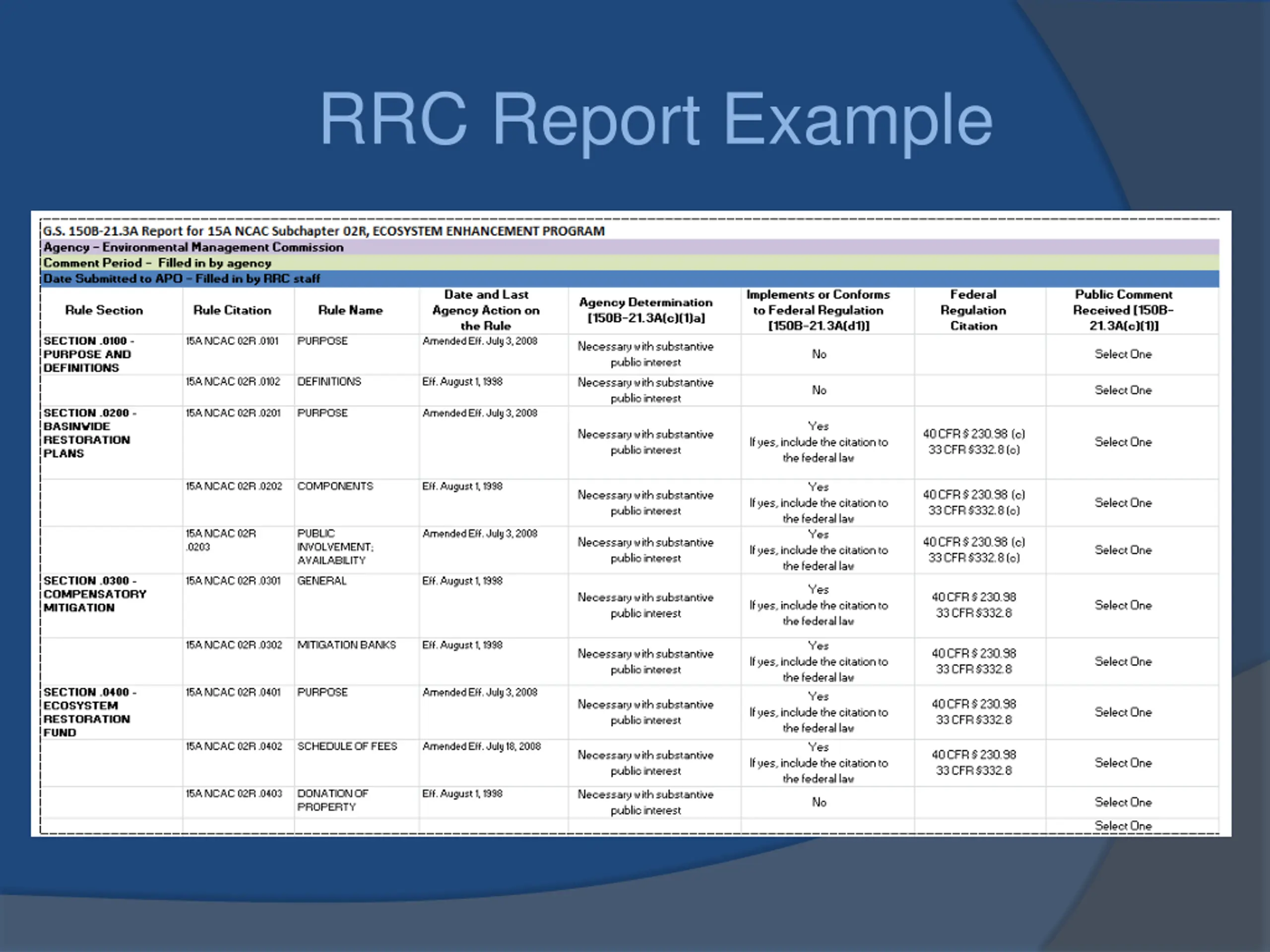This screenshot has width=1270, height=952.
Task: Open Select One dropdown for MITIGATION BANKS
Action: (1123, 661)
